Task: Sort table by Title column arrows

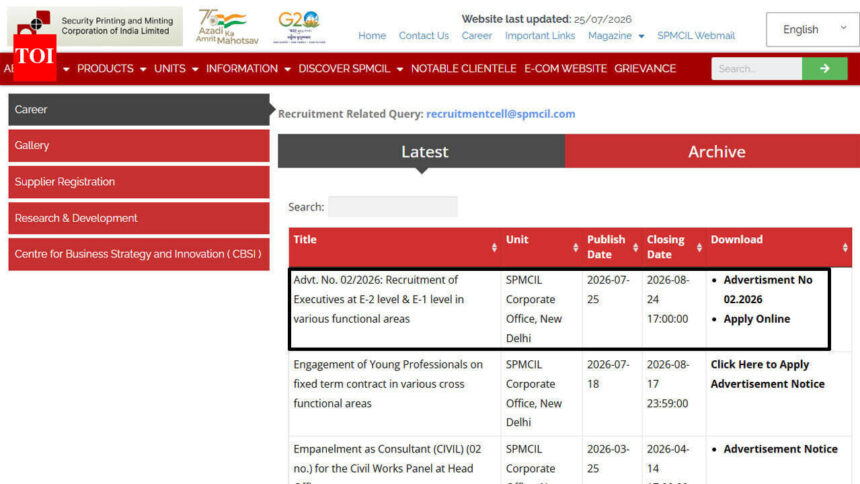Action: (494, 247)
